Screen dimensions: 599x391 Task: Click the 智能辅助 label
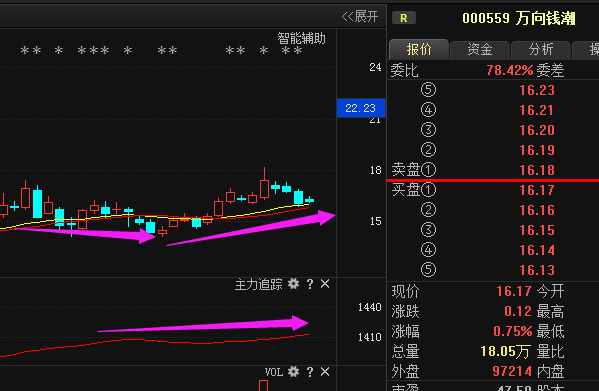pyautogui.click(x=301, y=39)
